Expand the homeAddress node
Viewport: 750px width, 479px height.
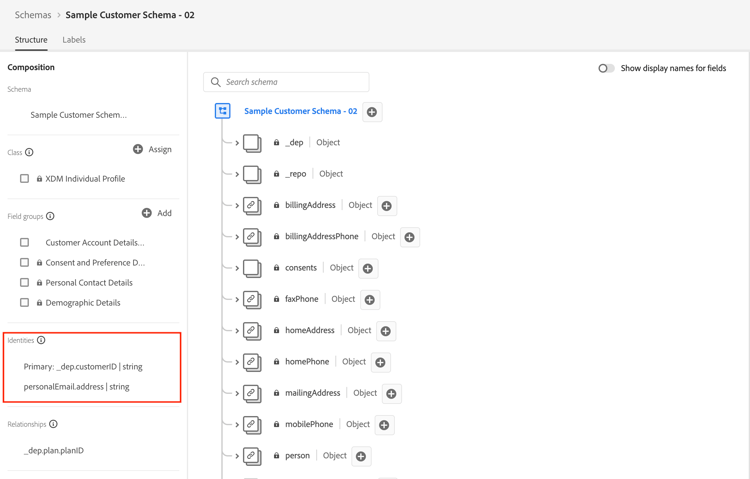[x=237, y=331]
